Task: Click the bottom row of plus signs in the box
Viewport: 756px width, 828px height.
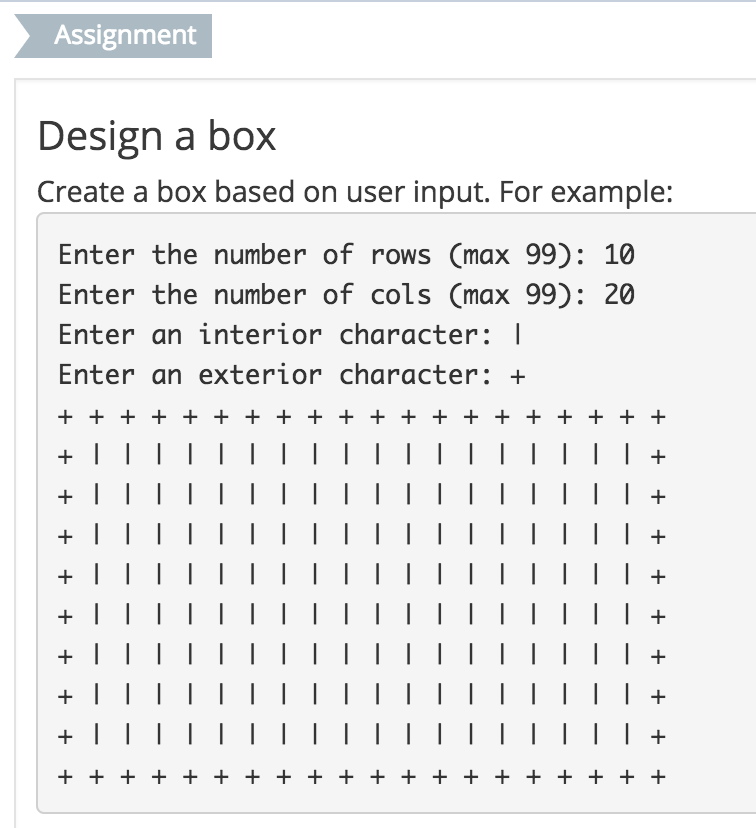Action: click(362, 777)
